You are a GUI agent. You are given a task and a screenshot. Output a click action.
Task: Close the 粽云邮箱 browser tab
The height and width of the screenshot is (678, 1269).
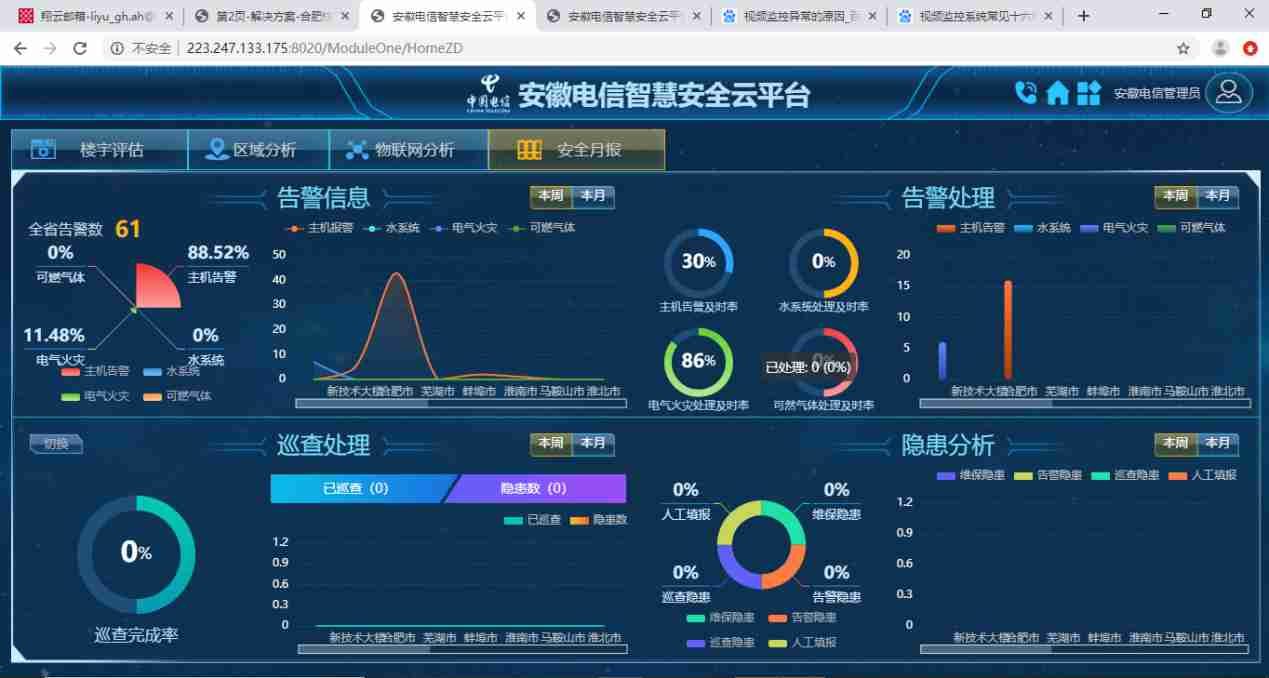167,16
